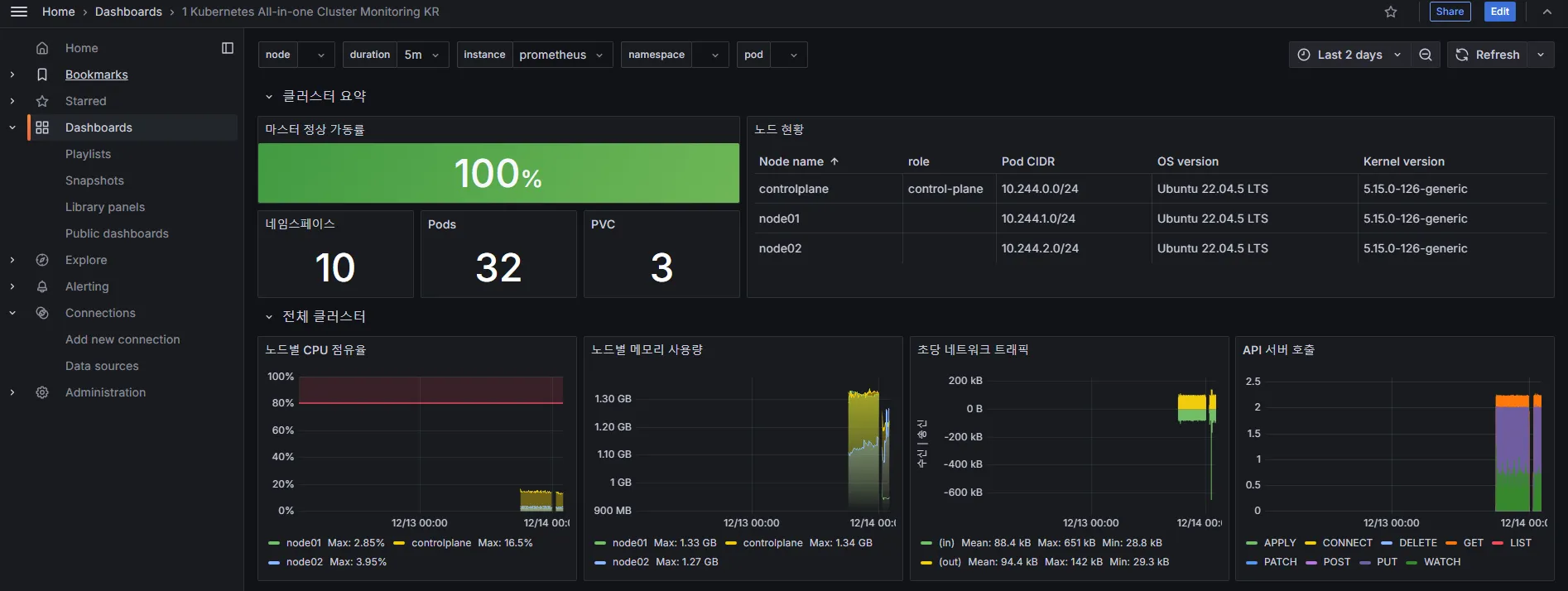This screenshot has width=1568, height=591.
Task: Open the node variable dropdown
Action: pyautogui.click(x=316, y=55)
